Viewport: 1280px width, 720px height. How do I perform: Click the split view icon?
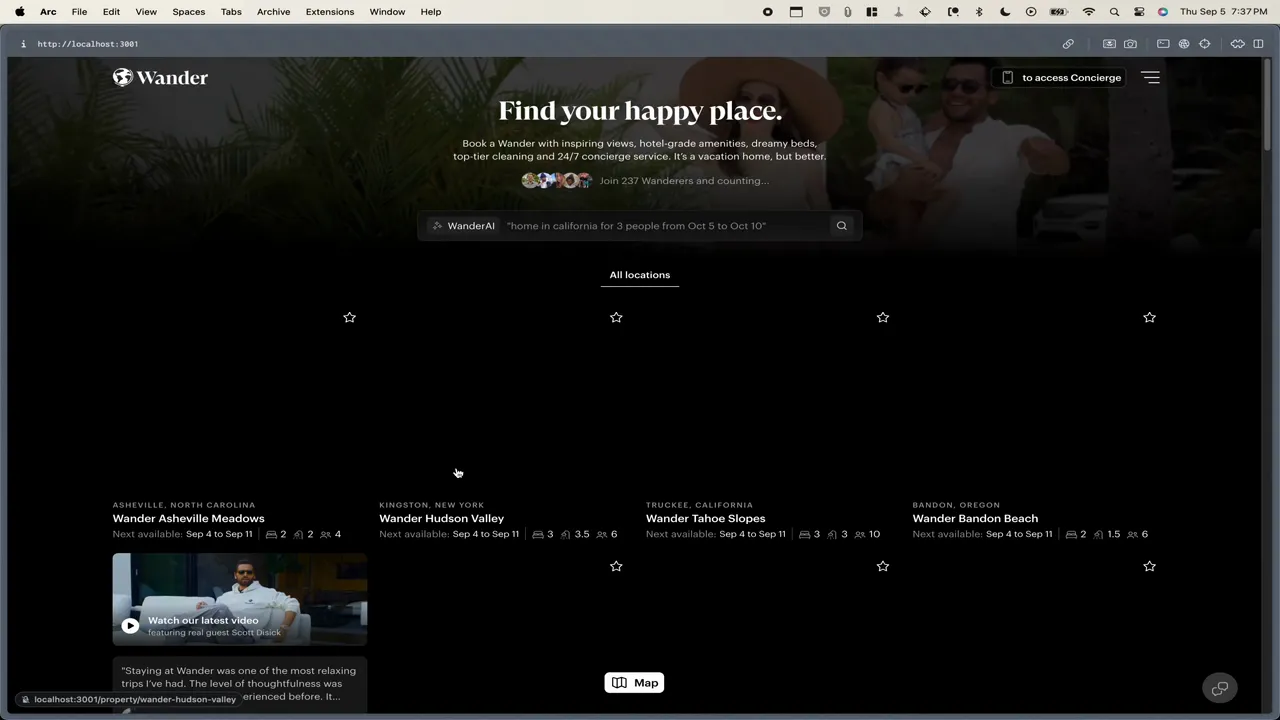click(x=1258, y=44)
